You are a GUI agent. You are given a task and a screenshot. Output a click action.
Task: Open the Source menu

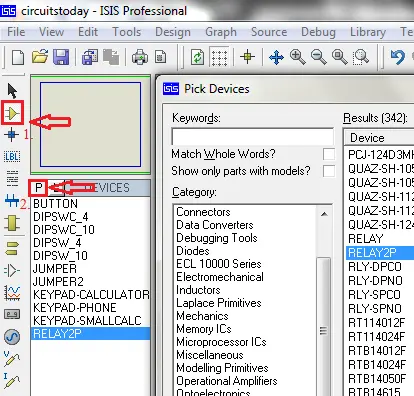pos(269,32)
